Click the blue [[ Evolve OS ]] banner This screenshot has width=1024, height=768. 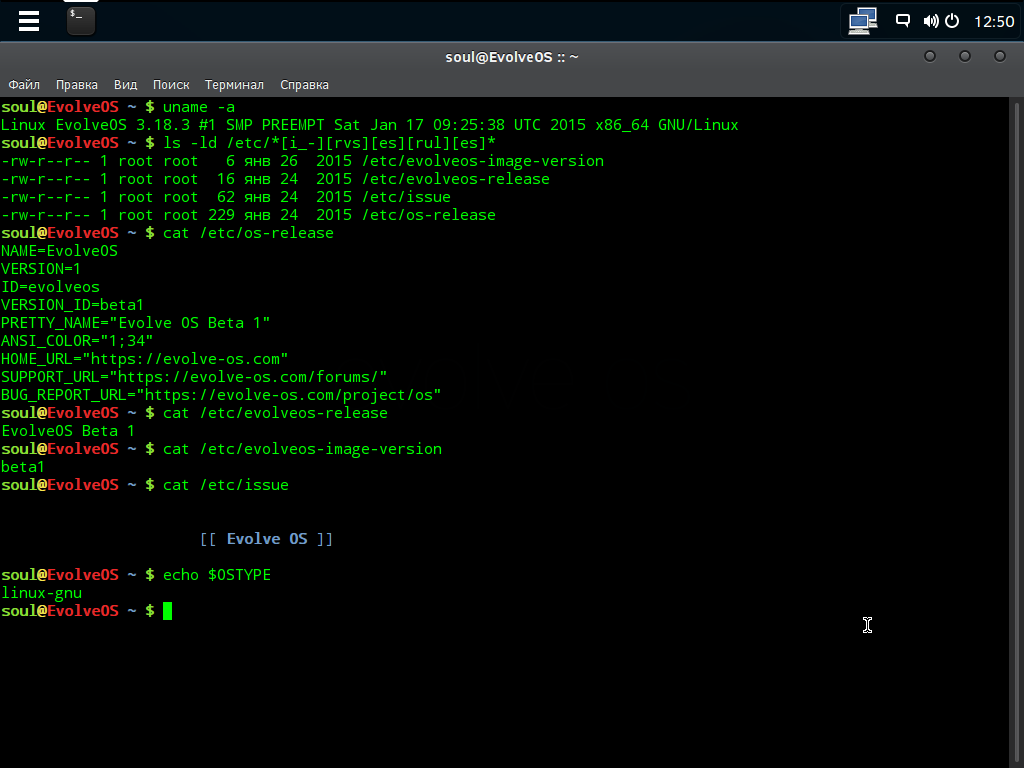pyautogui.click(x=266, y=539)
